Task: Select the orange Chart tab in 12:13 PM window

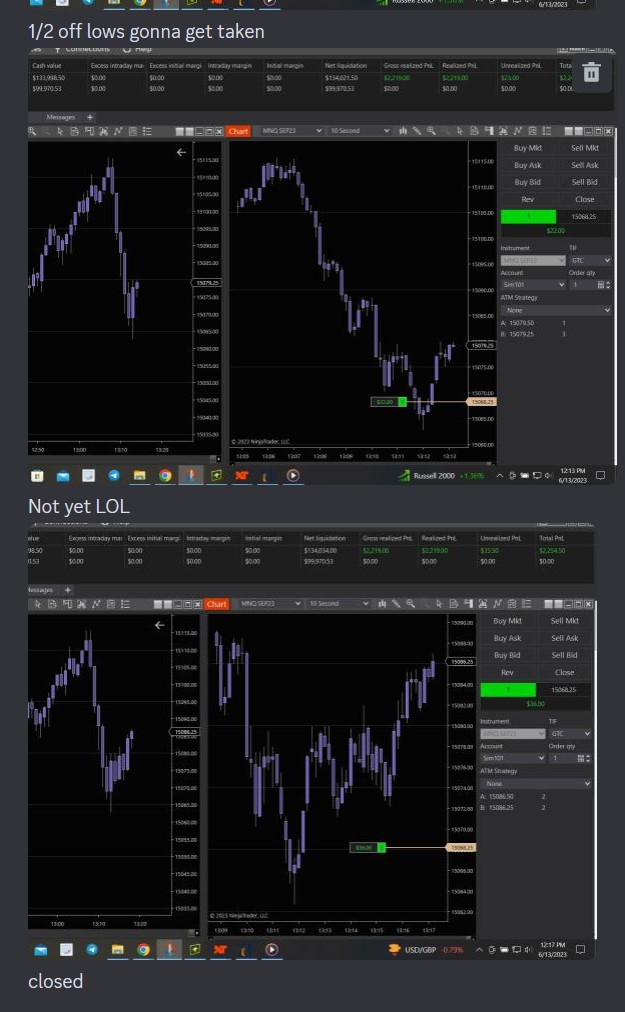Action: click(238, 131)
